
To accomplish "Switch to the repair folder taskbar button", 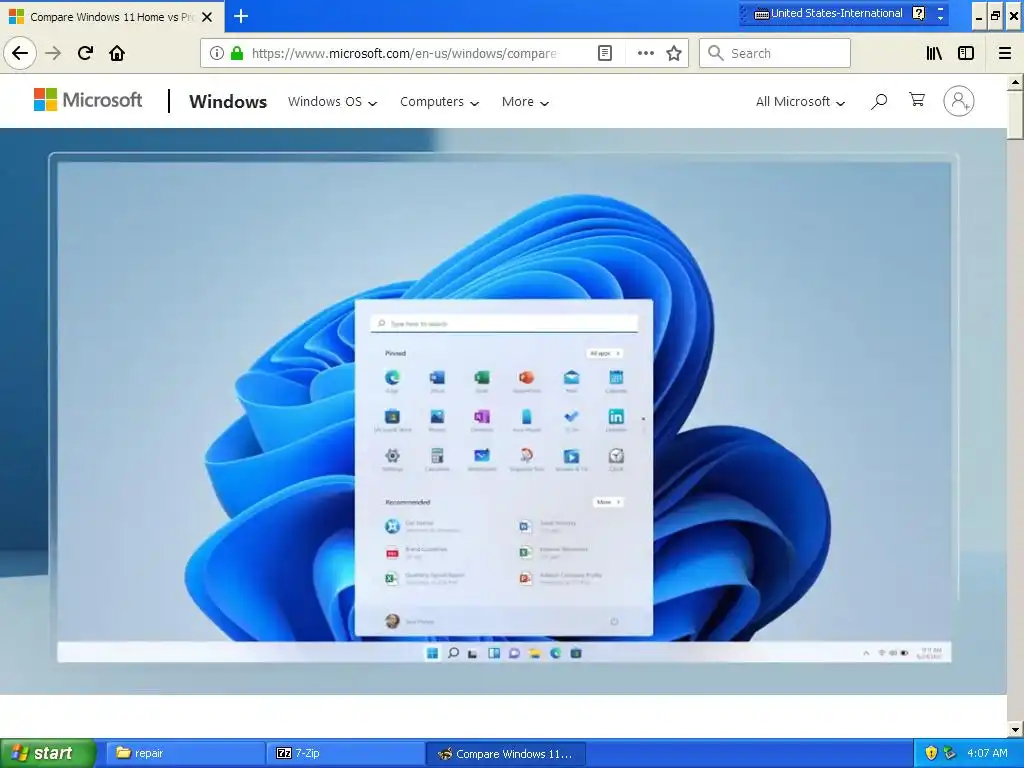I will (185, 753).
